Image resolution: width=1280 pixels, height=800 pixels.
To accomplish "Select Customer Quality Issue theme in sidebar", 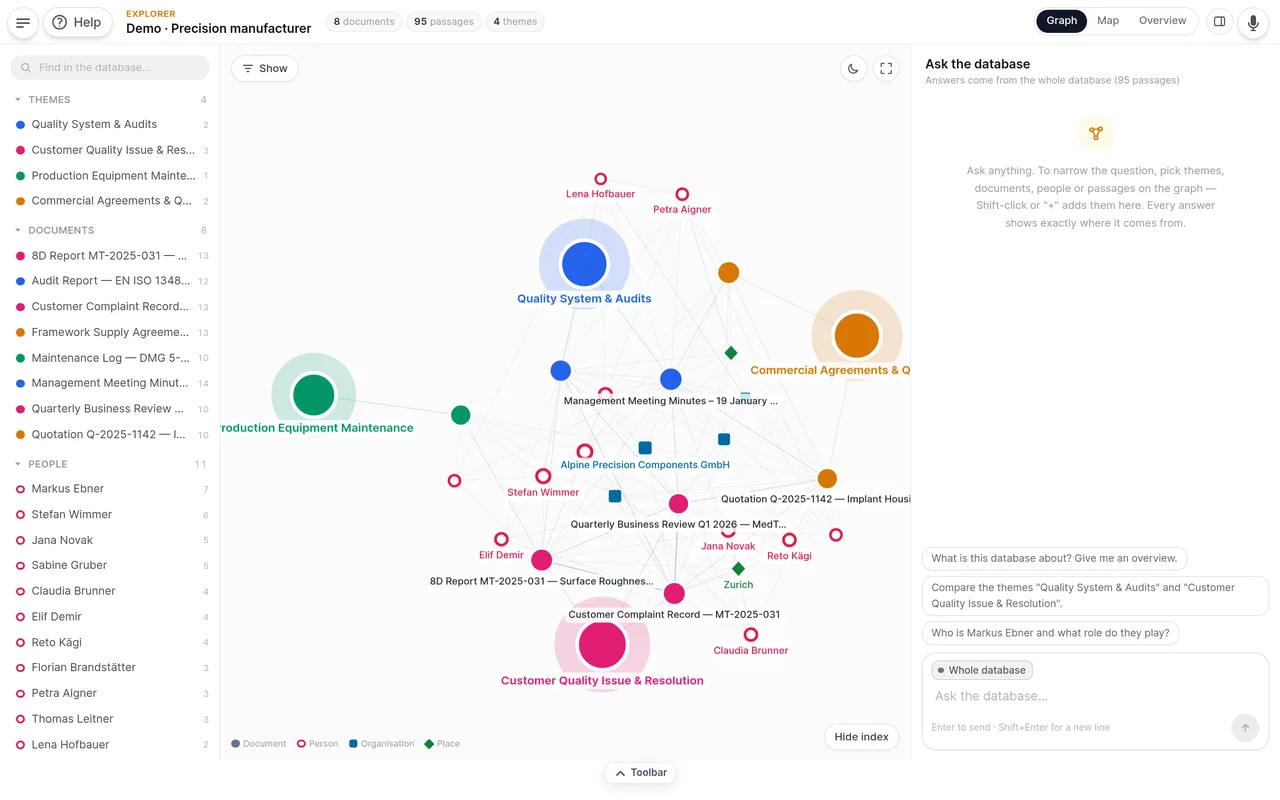I will coord(110,150).
